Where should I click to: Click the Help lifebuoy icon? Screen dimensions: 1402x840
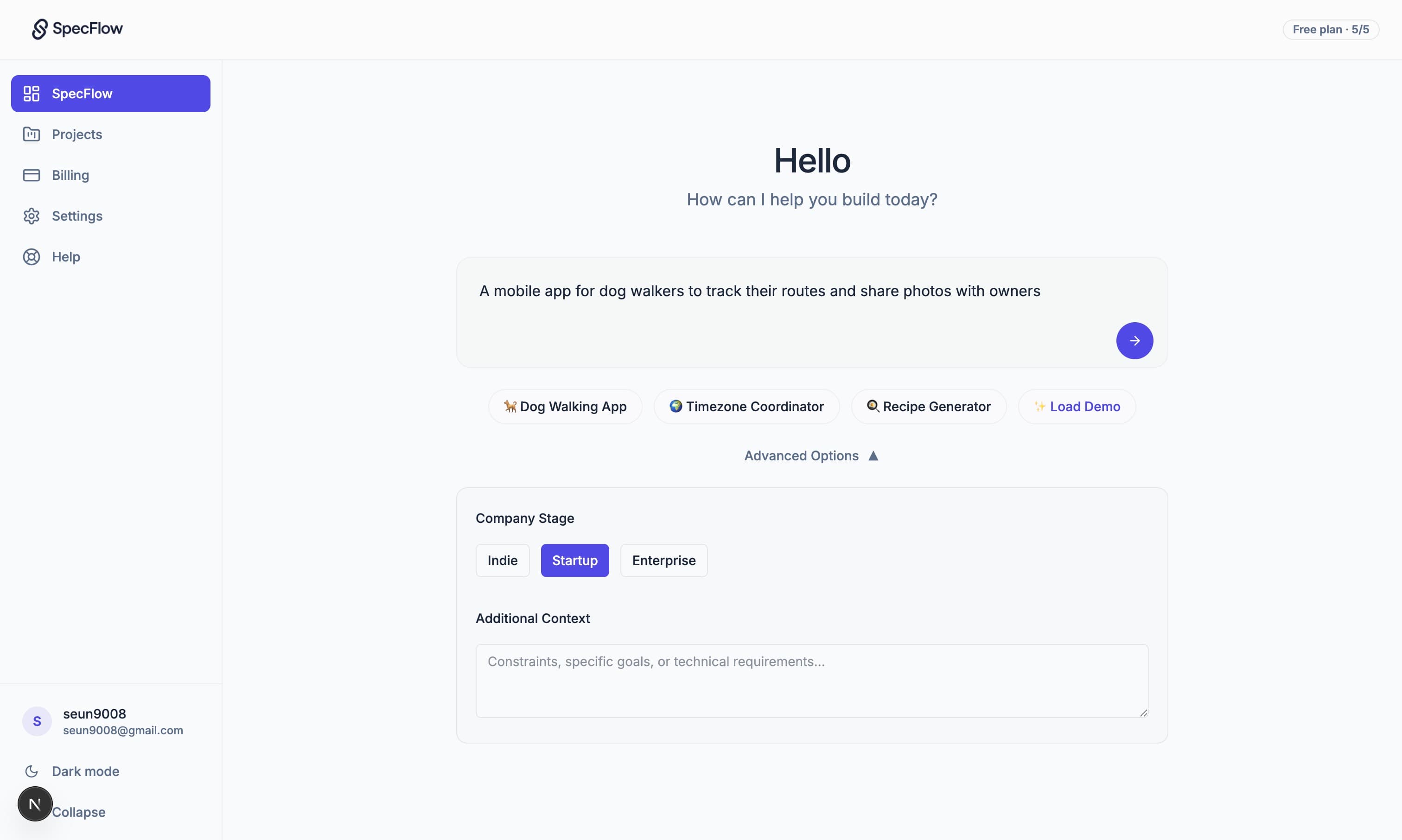[x=31, y=256]
